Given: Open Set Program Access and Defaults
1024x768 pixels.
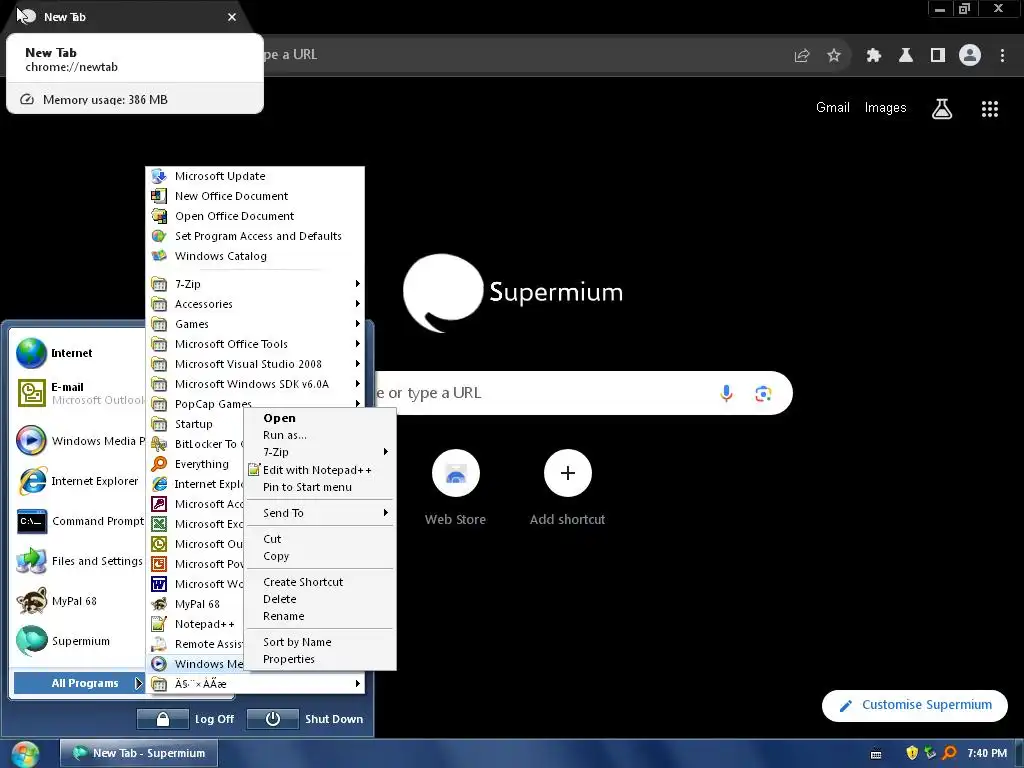Looking at the screenshot, I should point(255,236).
